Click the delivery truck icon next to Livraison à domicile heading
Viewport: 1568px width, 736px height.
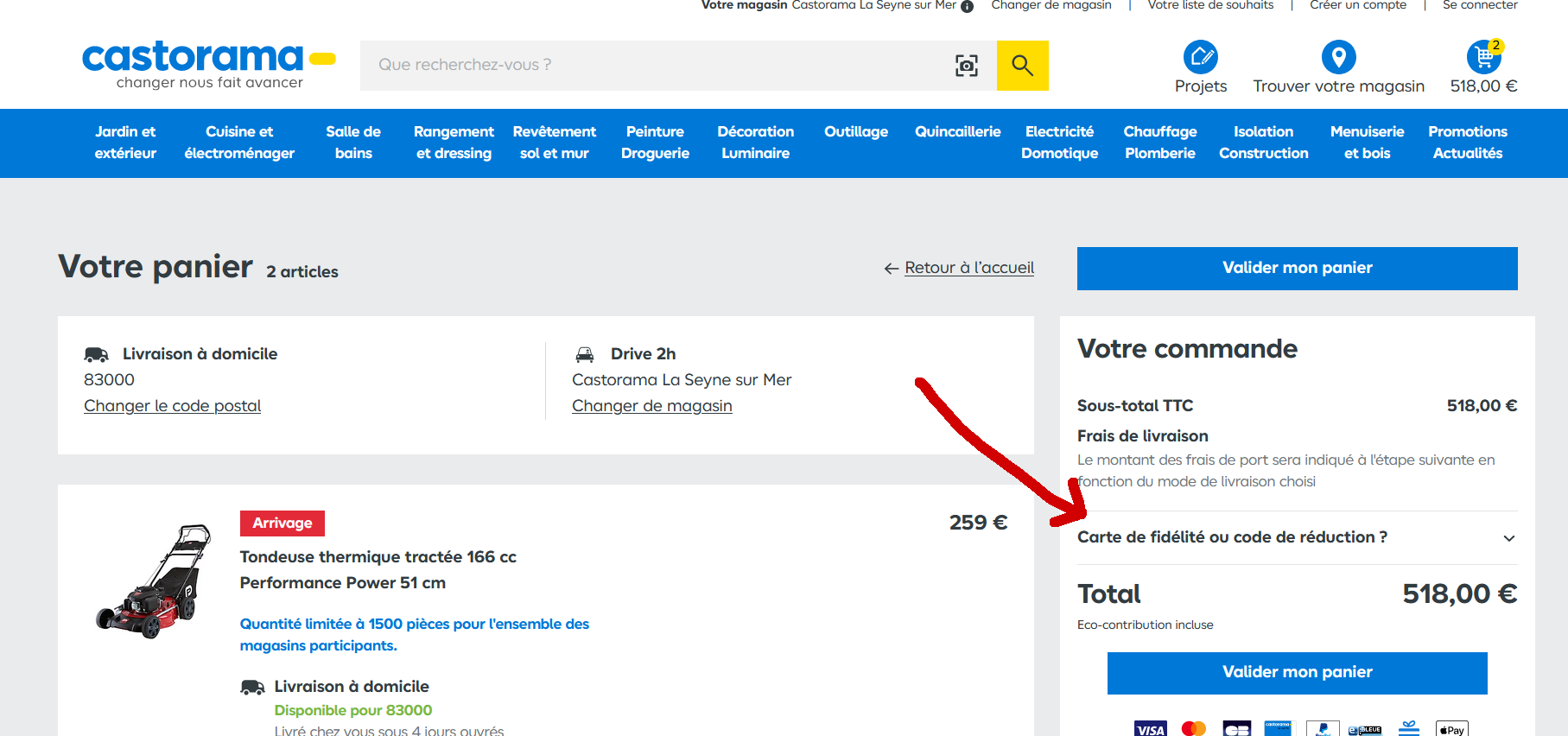pyautogui.click(x=96, y=354)
